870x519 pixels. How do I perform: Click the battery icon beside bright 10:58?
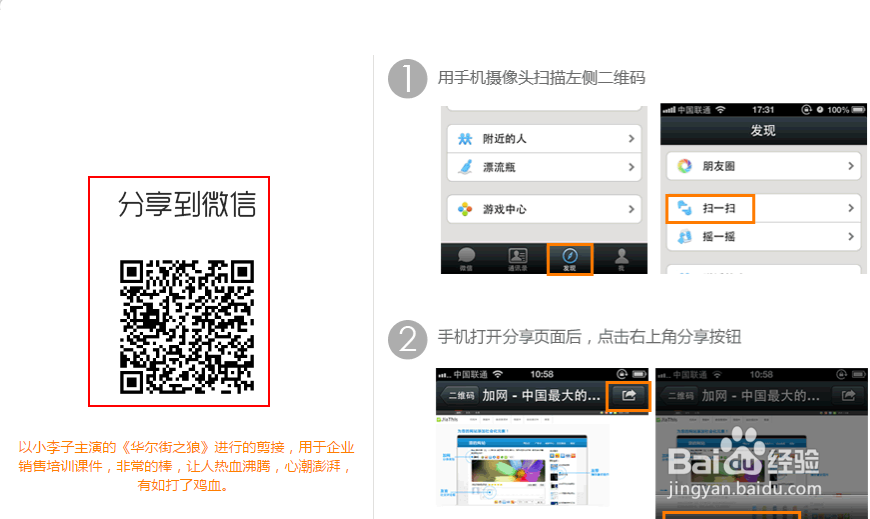(x=639, y=374)
